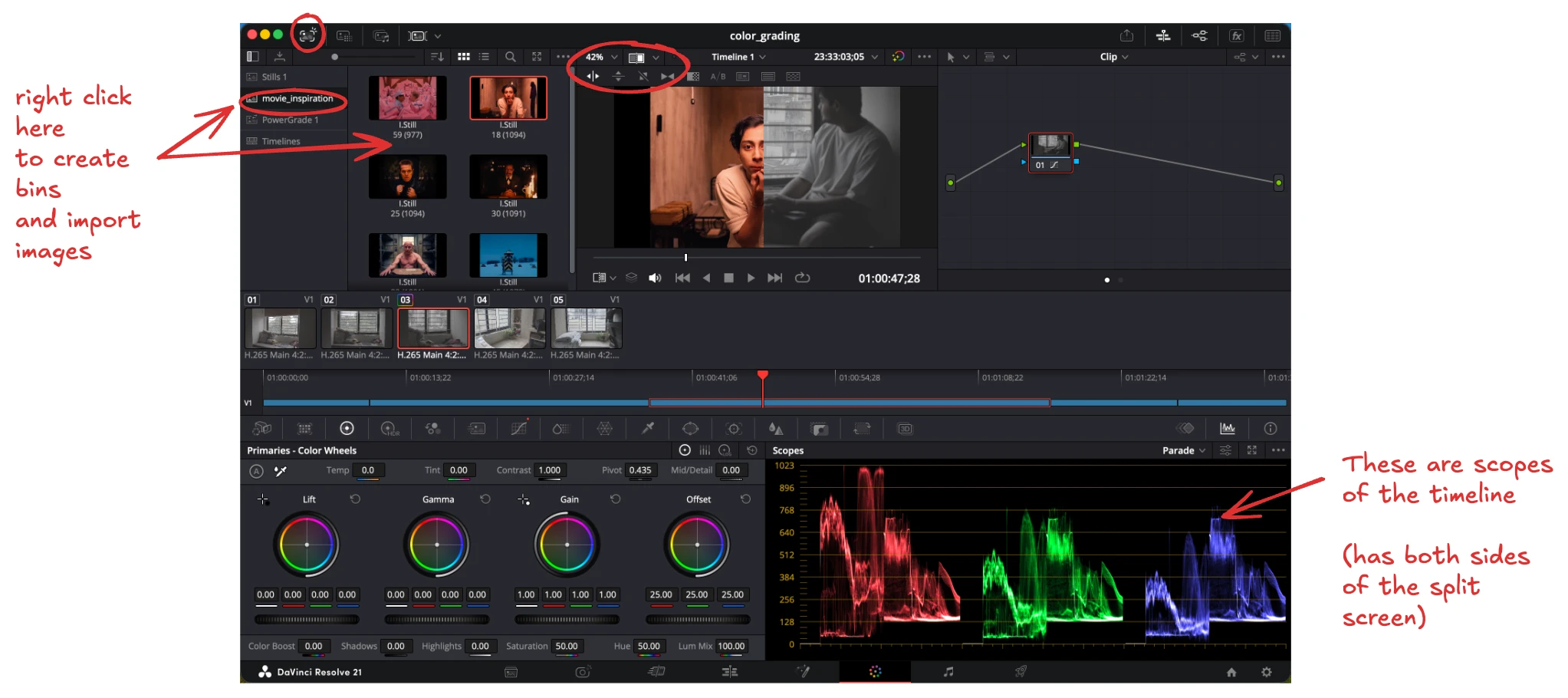1568x698 pixels.
Task: Select the Color Match palette icon
Action: tap(304, 429)
